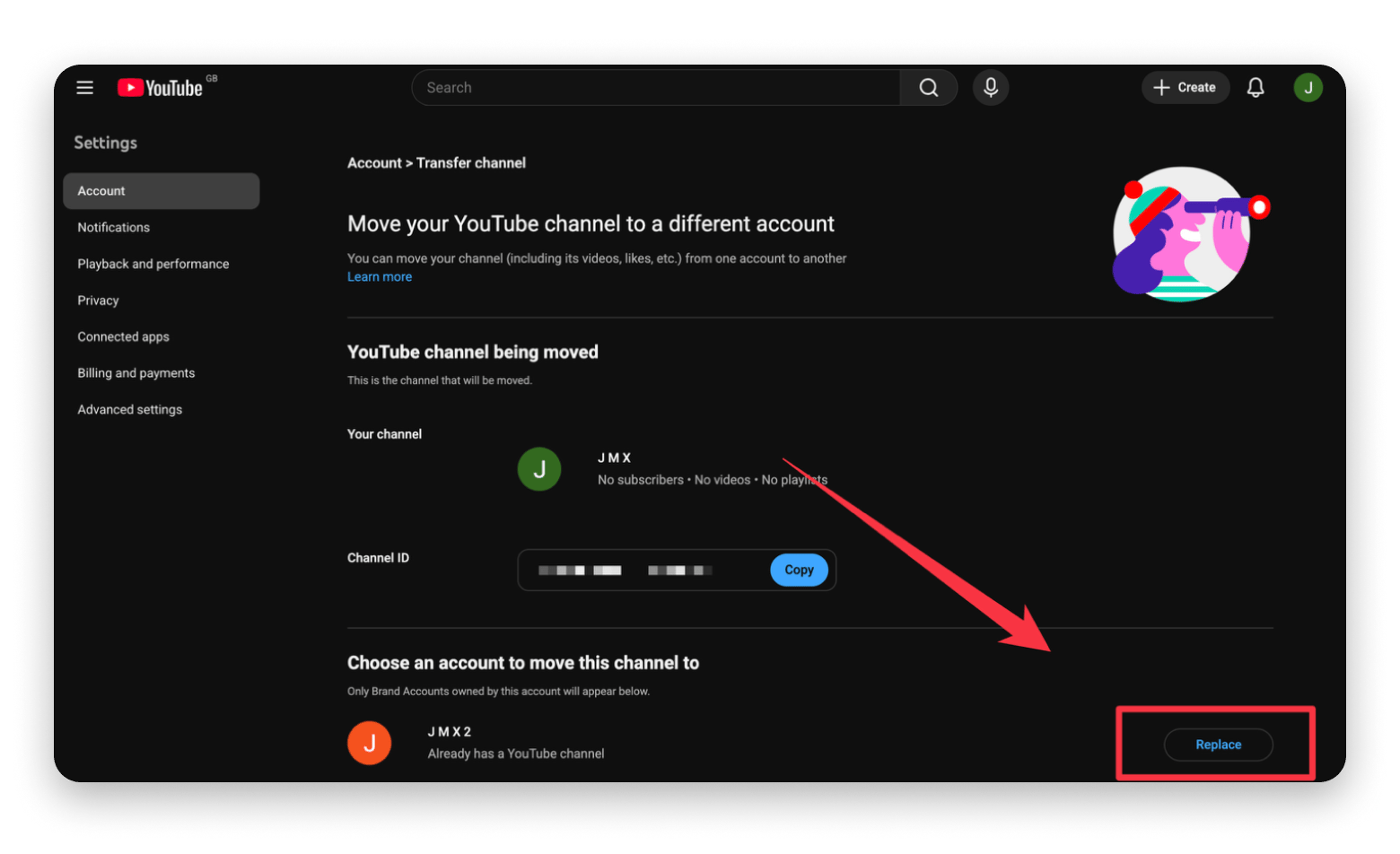Go to Playback and performance settings
This screenshot has width=1400, height=854.
(153, 264)
